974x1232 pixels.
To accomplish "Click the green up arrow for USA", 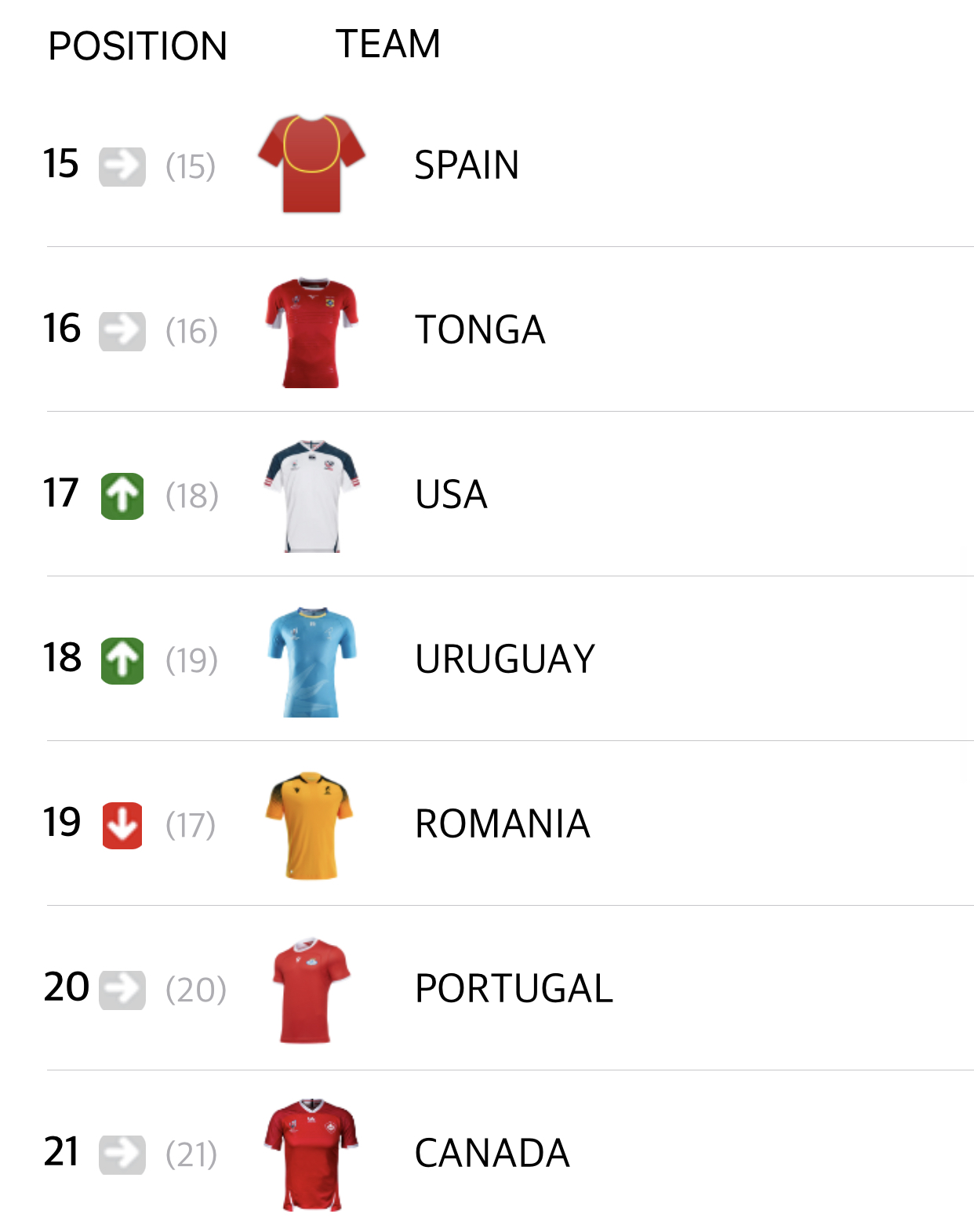I will click(122, 496).
